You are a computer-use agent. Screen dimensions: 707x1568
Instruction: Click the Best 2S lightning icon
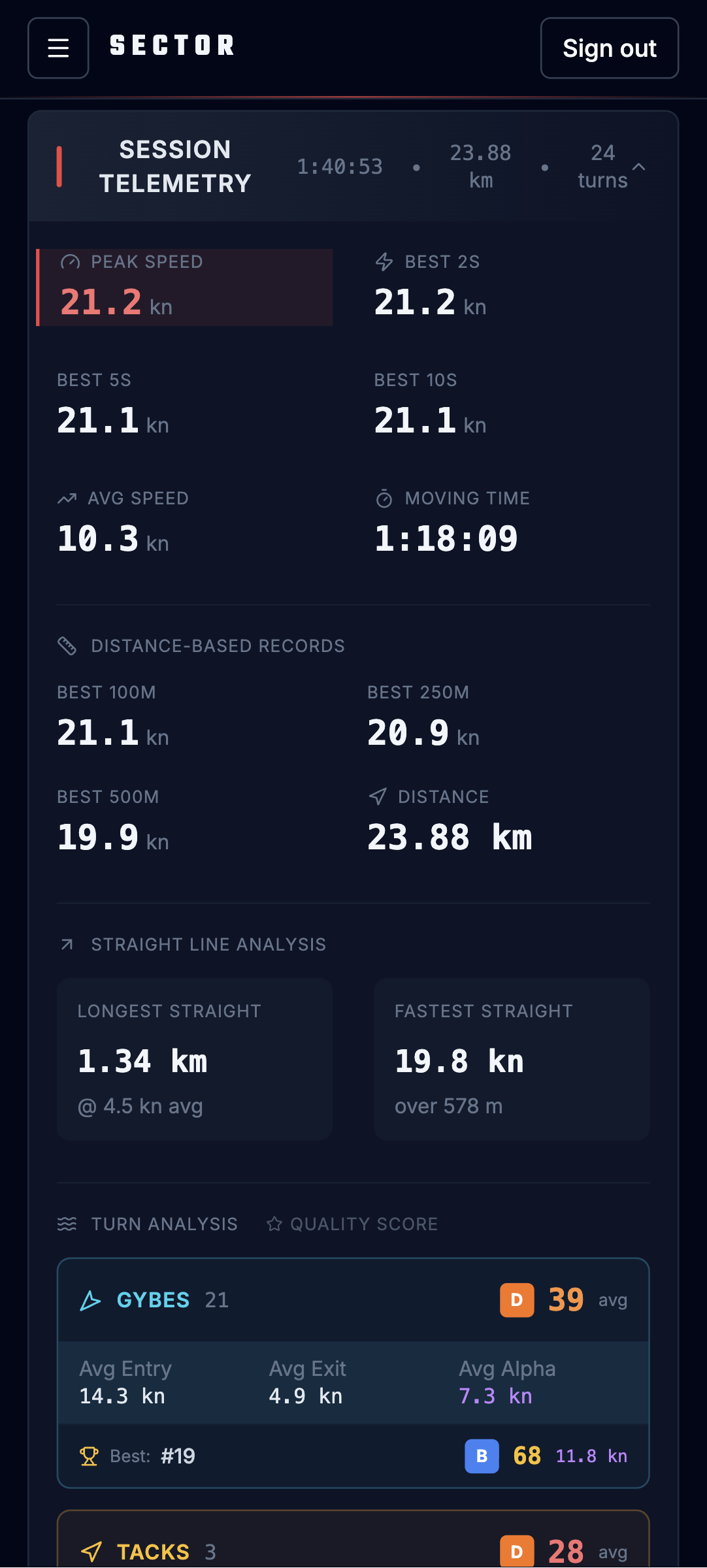(384, 262)
